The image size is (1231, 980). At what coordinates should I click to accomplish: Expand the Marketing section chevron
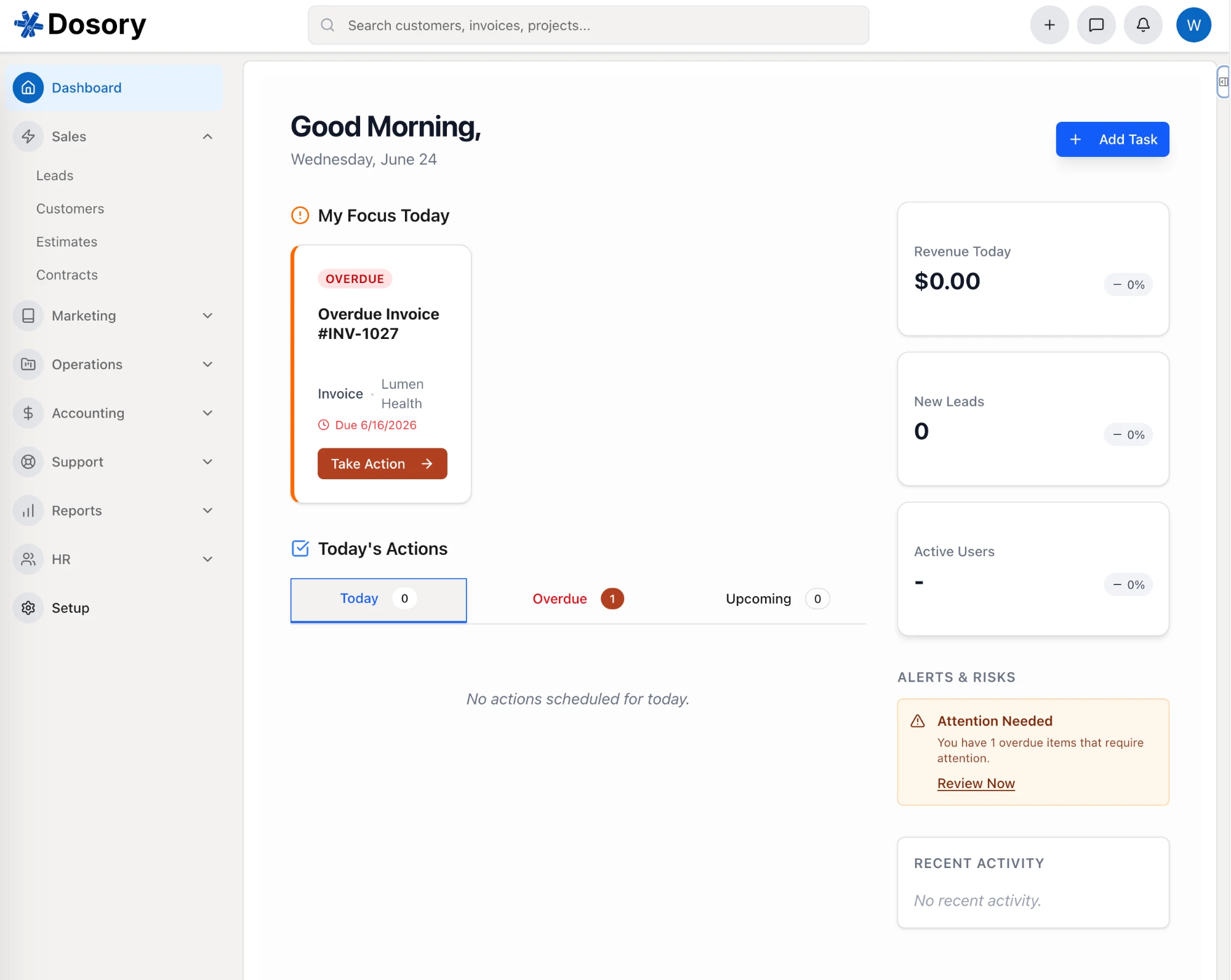click(x=207, y=316)
